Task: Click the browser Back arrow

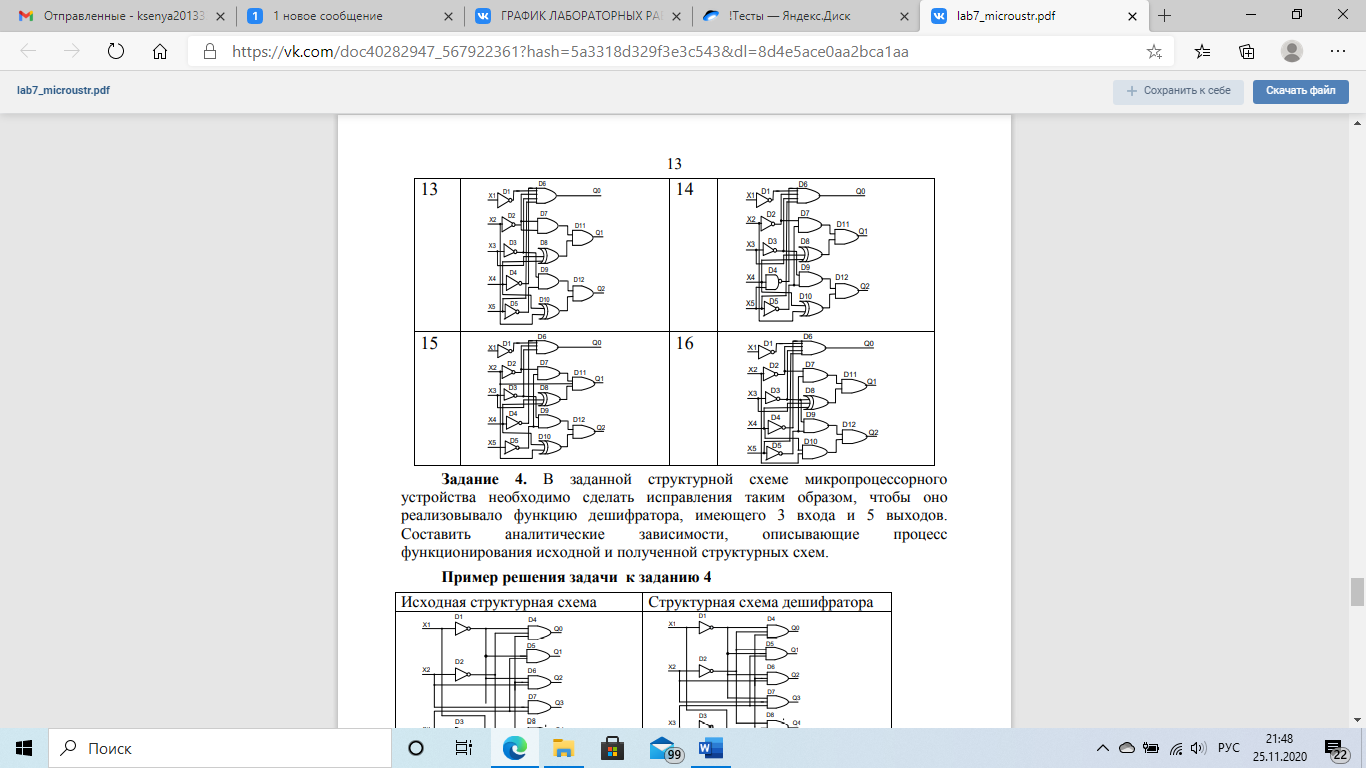Action: point(28,52)
